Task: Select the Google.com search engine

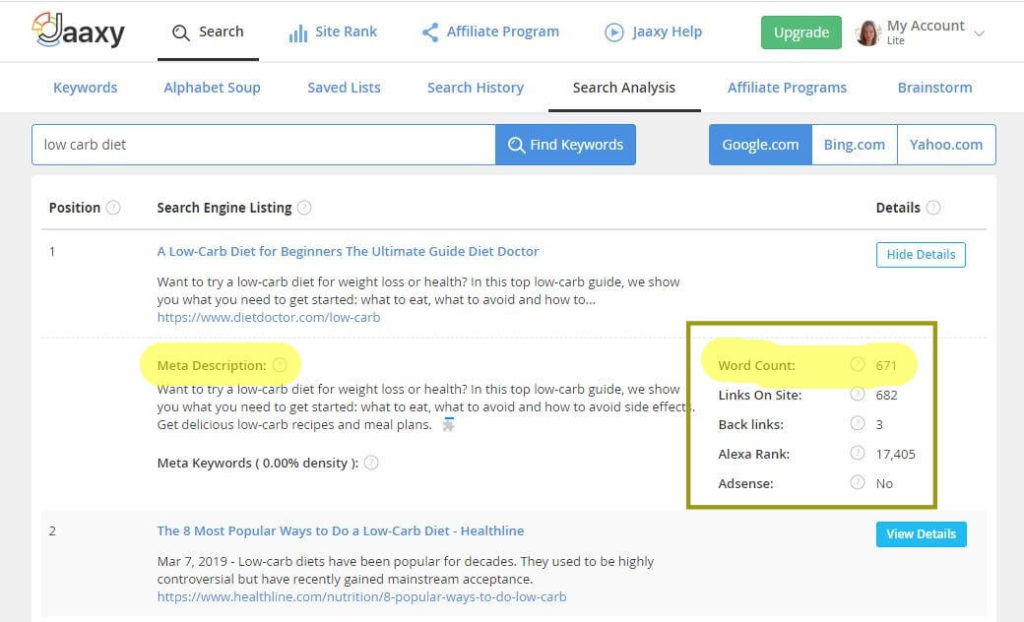Action: point(760,144)
